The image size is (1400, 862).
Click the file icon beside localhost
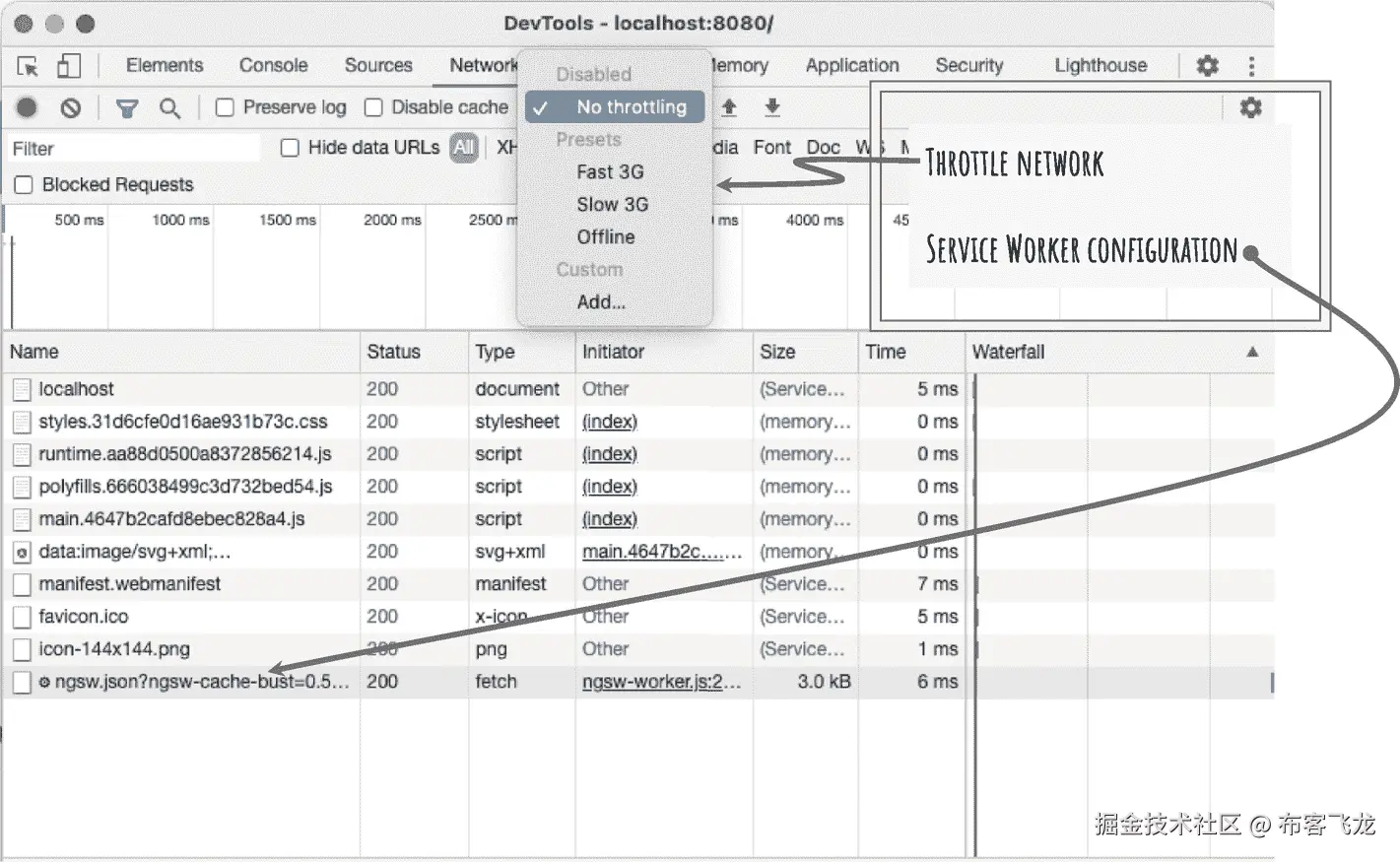coord(22,390)
